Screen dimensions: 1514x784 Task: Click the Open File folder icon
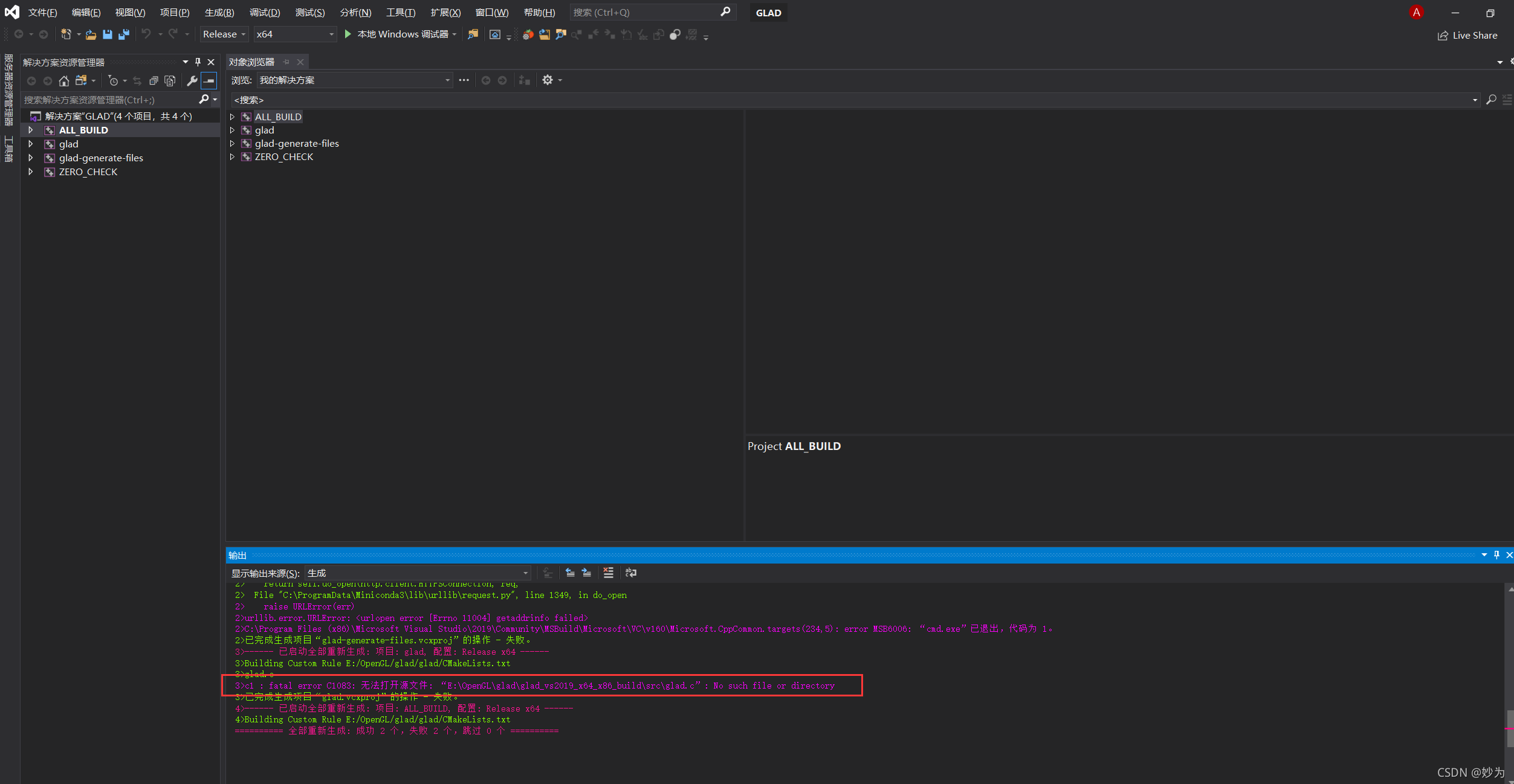coord(91,34)
